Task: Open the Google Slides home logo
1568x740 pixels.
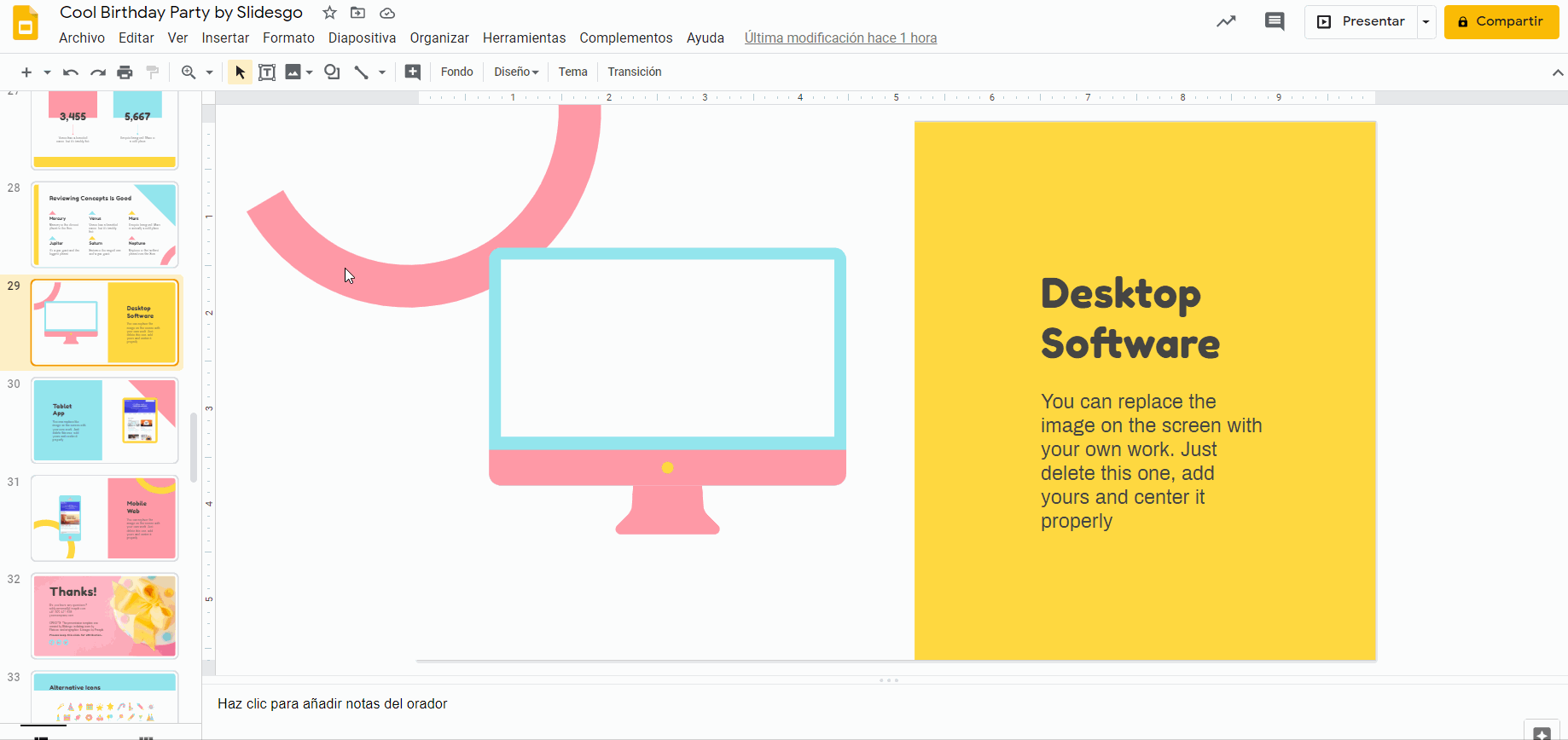Action: (26, 23)
